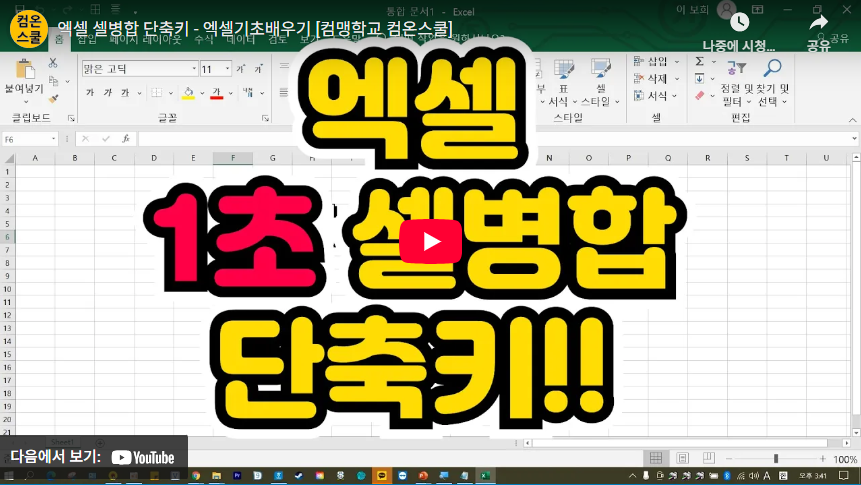Expand the 붙여넣기 paste options arrow
Screen dimensions: 861x485
[x=25, y=102]
